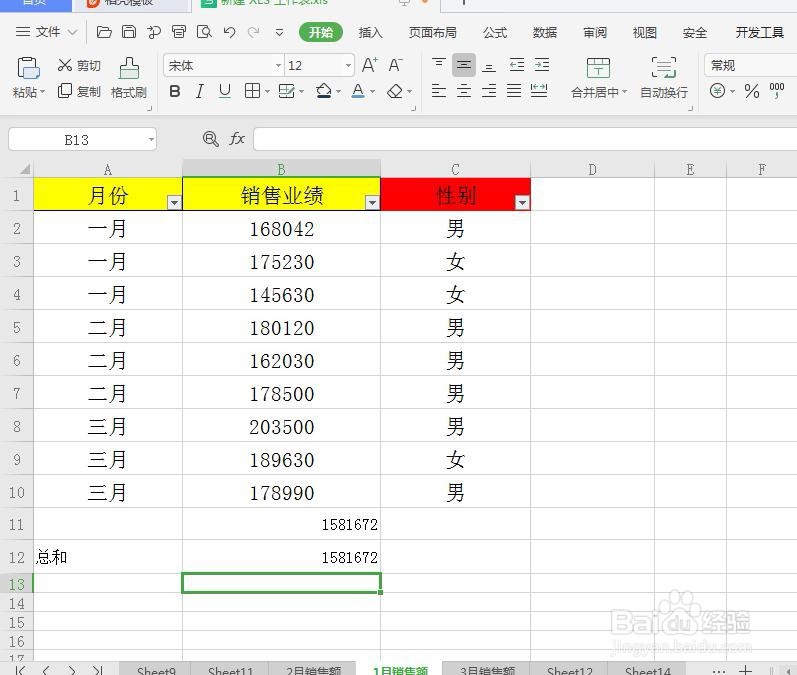This screenshot has height=675, width=797.
Task: Decrease font size with A- icon
Action: click(x=395, y=65)
